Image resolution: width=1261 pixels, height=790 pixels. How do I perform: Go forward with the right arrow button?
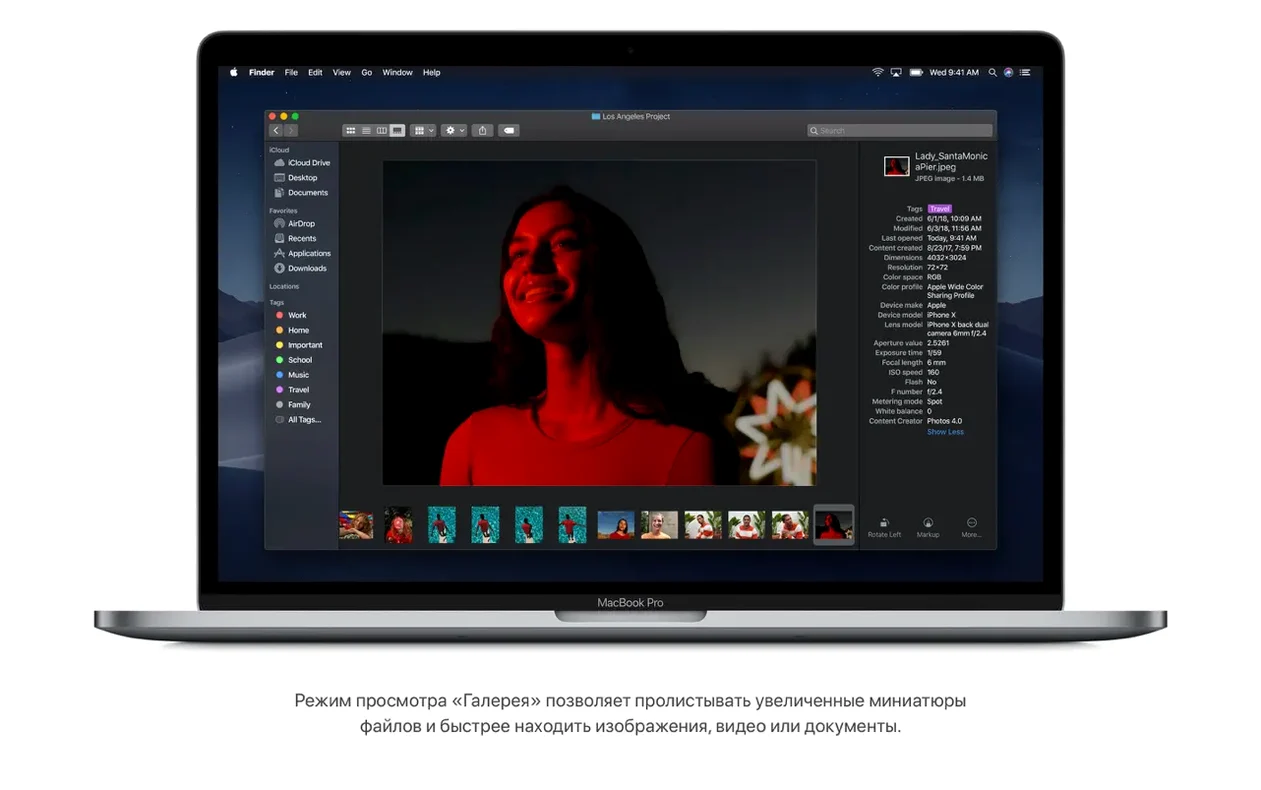(291, 130)
